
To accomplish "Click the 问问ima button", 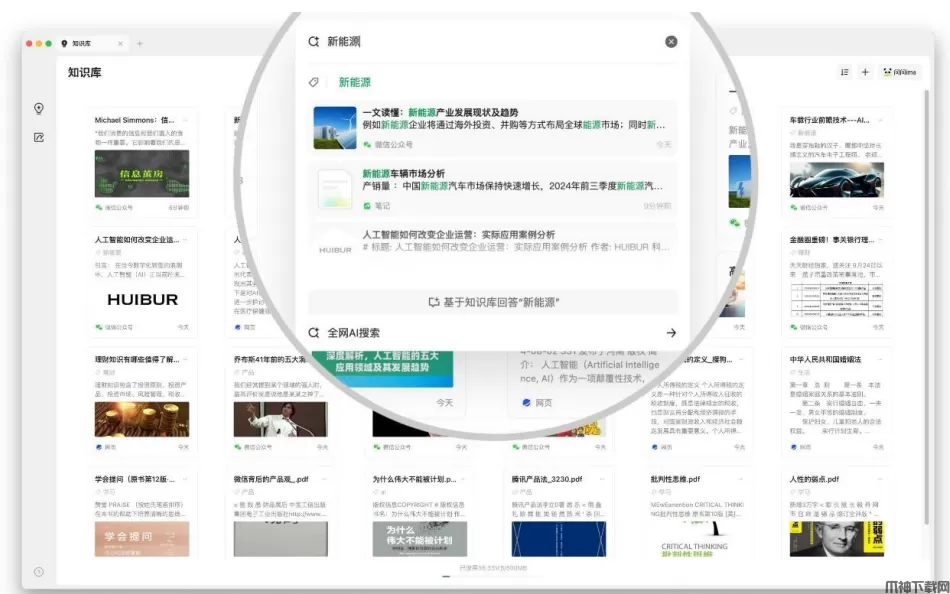I will pos(900,72).
